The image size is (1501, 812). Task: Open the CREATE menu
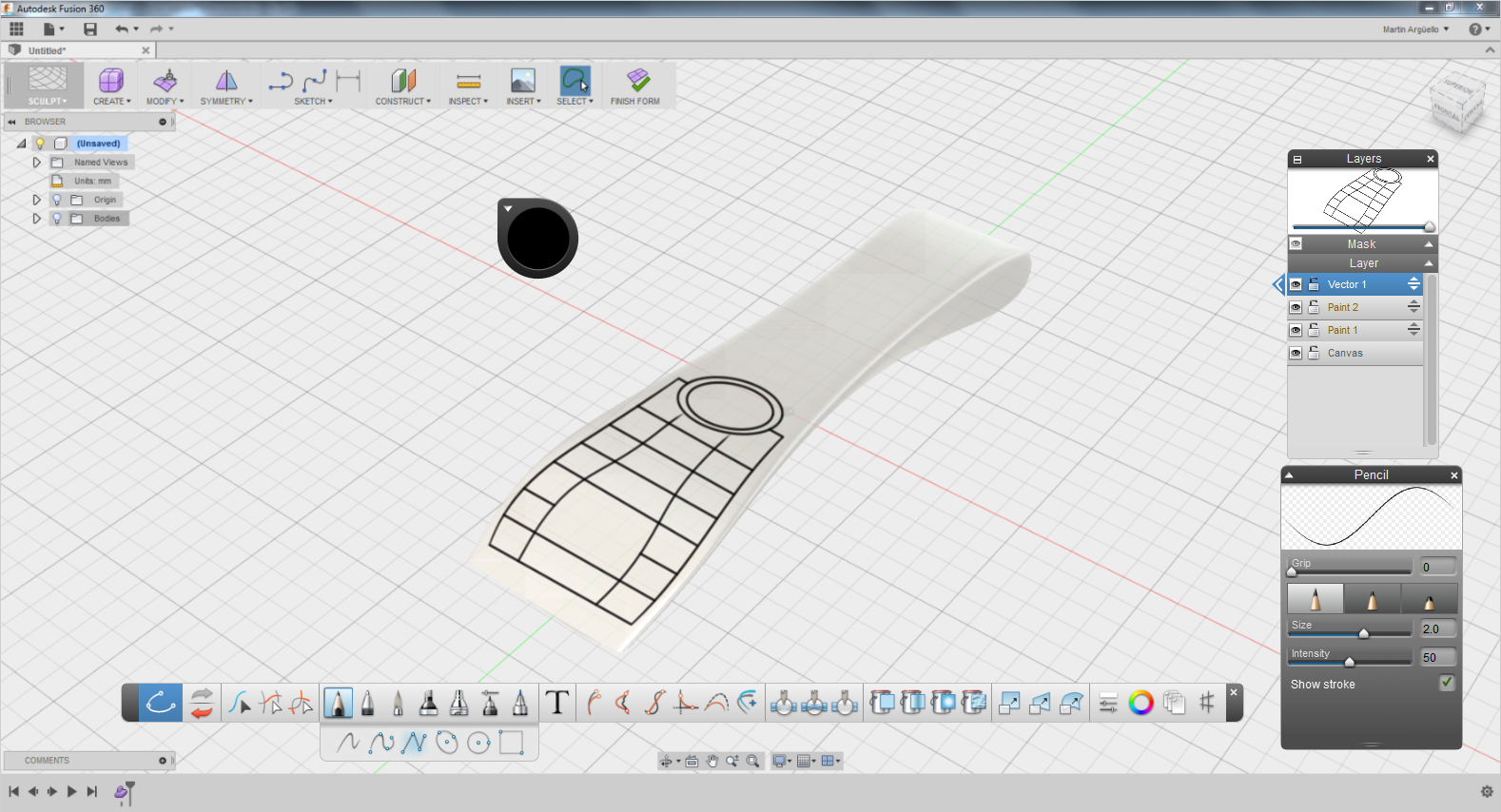pyautogui.click(x=112, y=101)
